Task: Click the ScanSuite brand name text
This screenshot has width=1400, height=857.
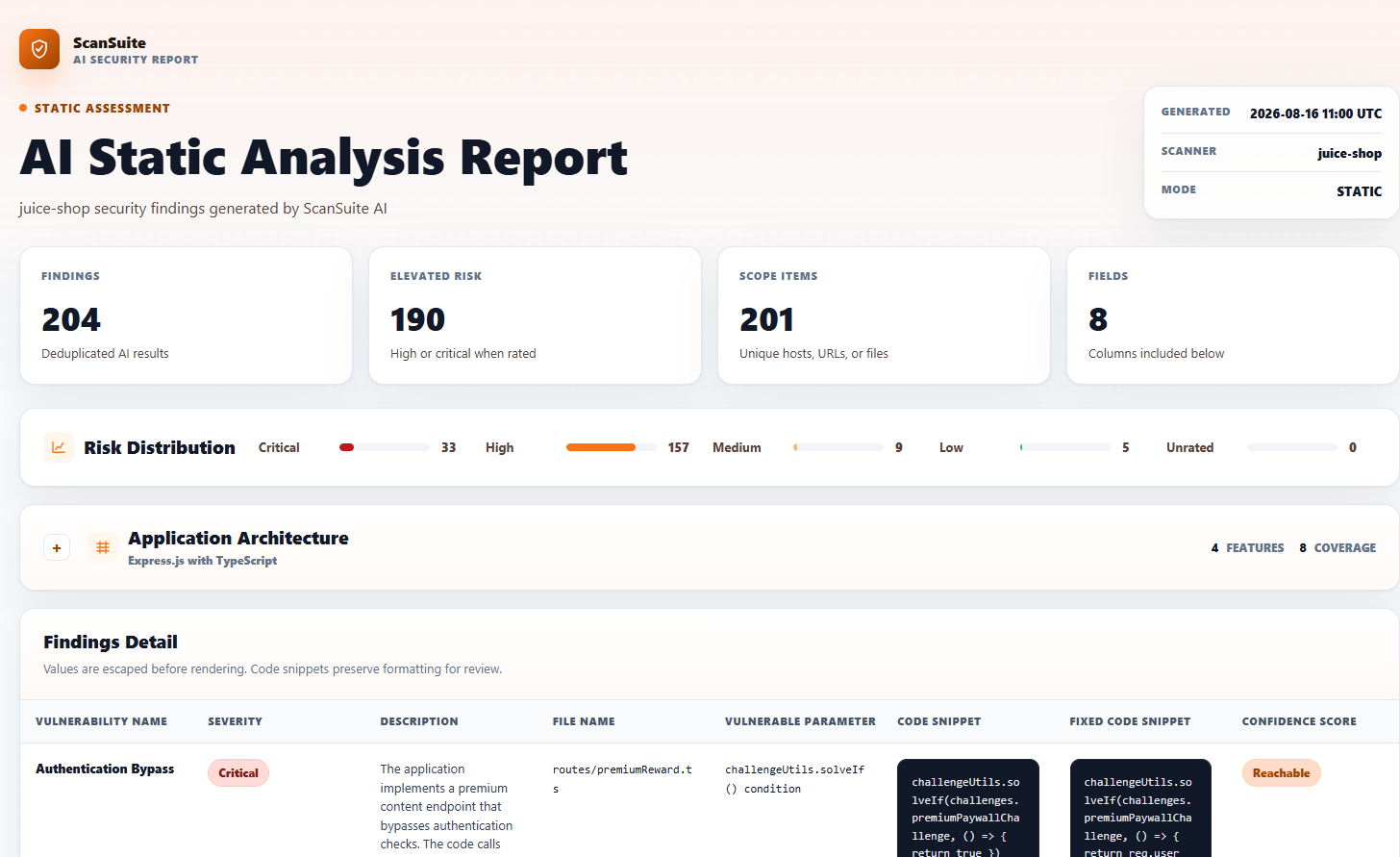Action: point(110,42)
